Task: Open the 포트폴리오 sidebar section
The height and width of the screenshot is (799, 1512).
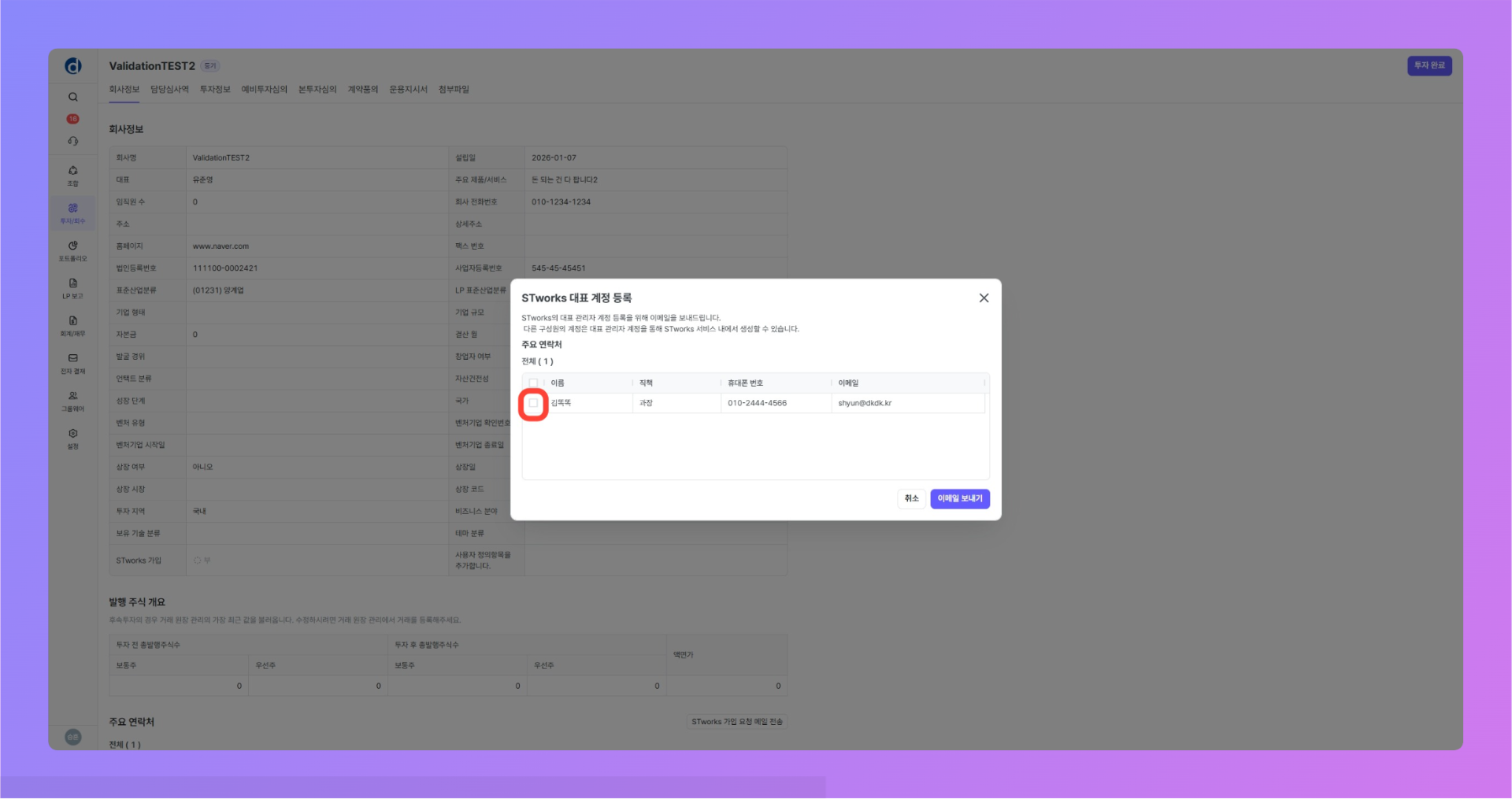Action: (72, 251)
